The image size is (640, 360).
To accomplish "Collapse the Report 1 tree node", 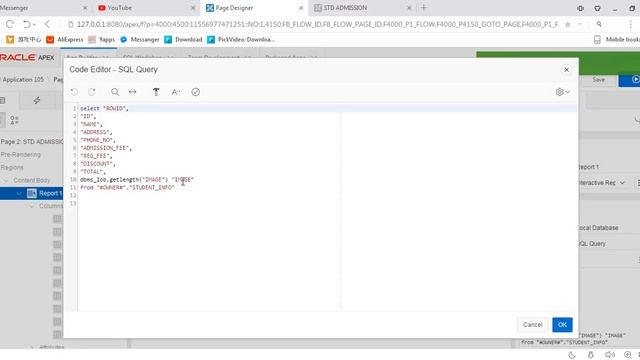I will point(19,193).
